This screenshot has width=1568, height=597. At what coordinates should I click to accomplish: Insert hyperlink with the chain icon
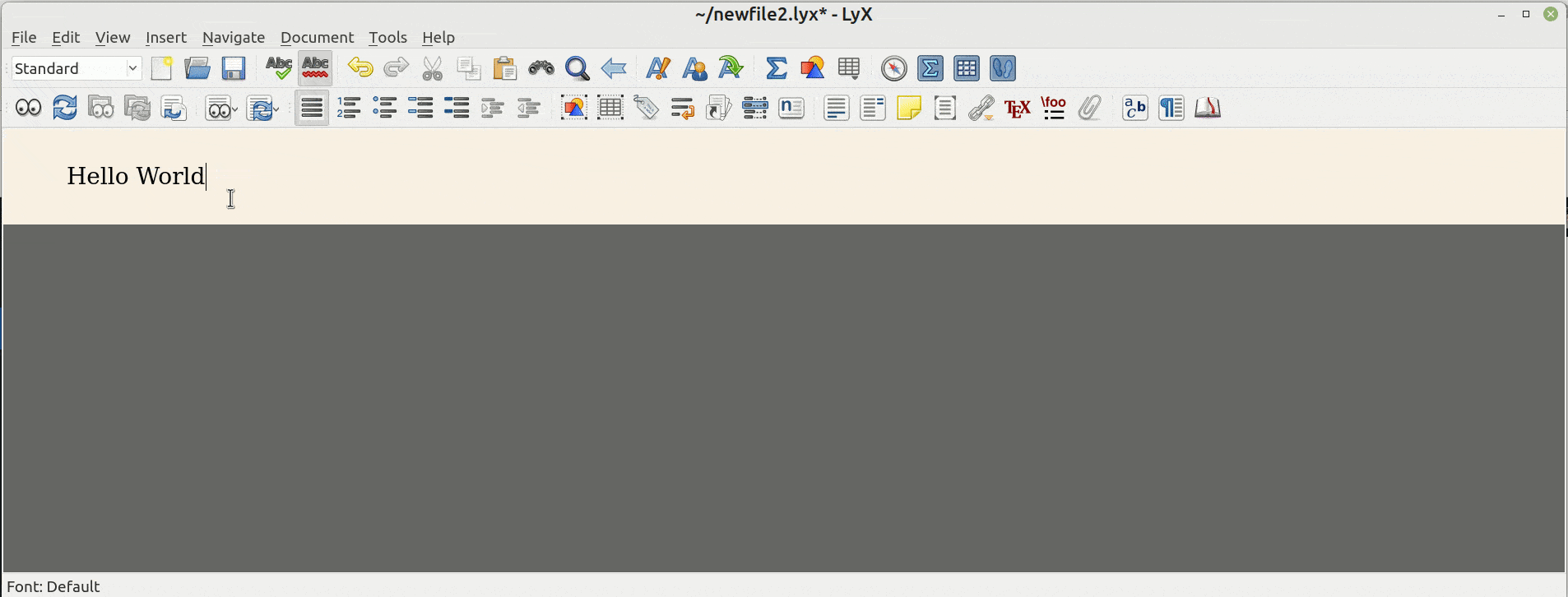pos(981,108)
